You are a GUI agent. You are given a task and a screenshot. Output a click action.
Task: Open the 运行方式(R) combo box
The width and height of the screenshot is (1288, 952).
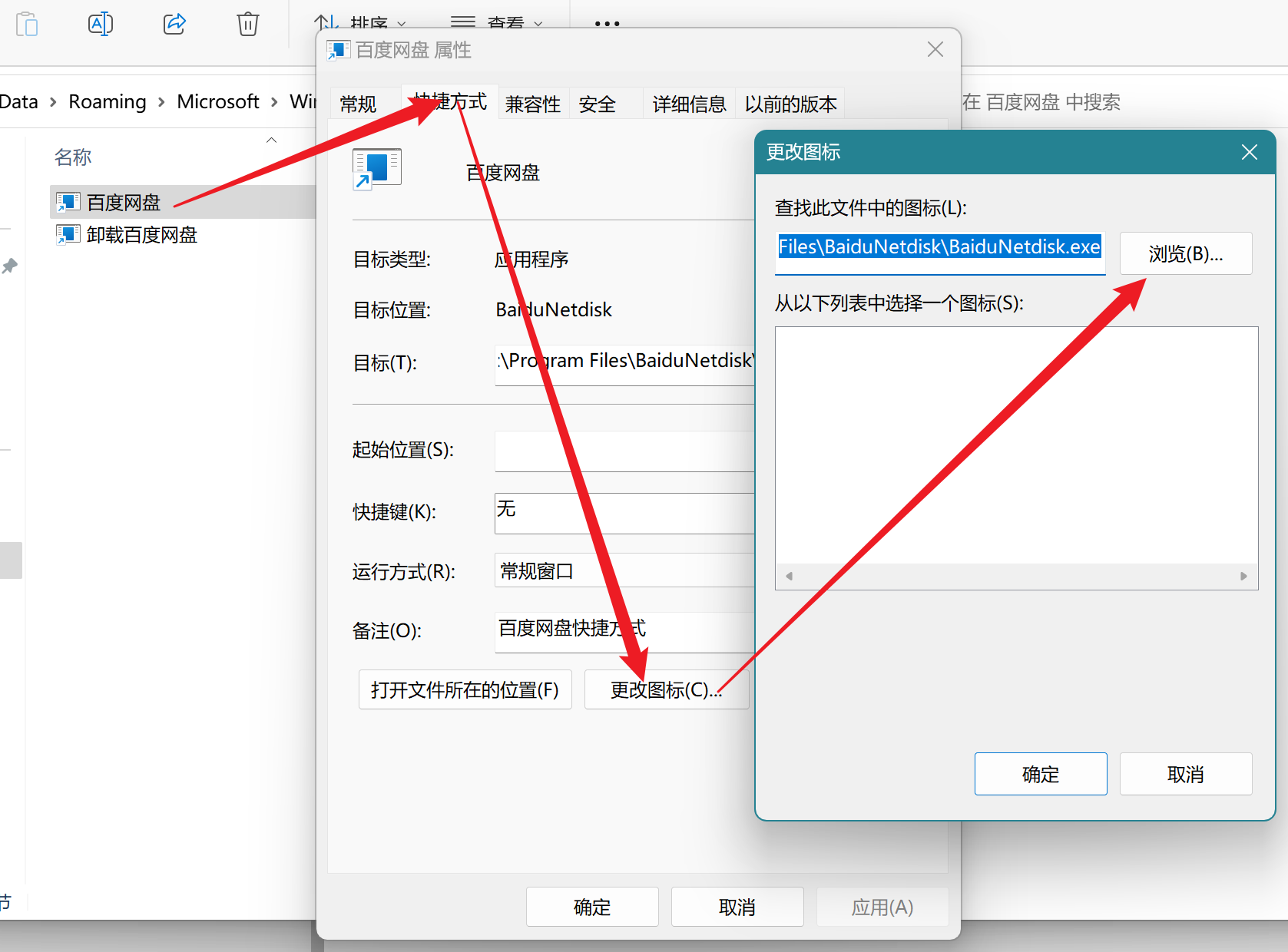coord(625,570)
